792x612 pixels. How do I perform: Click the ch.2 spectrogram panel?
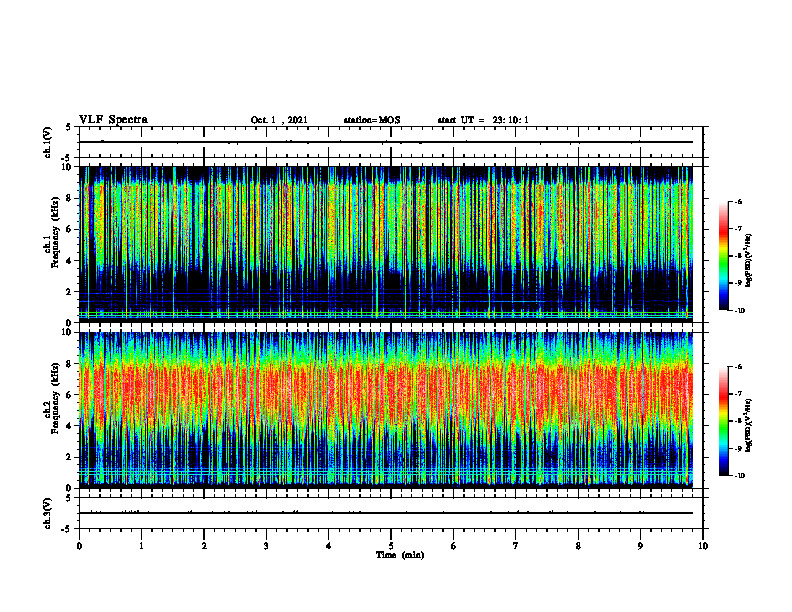(x=386, y=409)
